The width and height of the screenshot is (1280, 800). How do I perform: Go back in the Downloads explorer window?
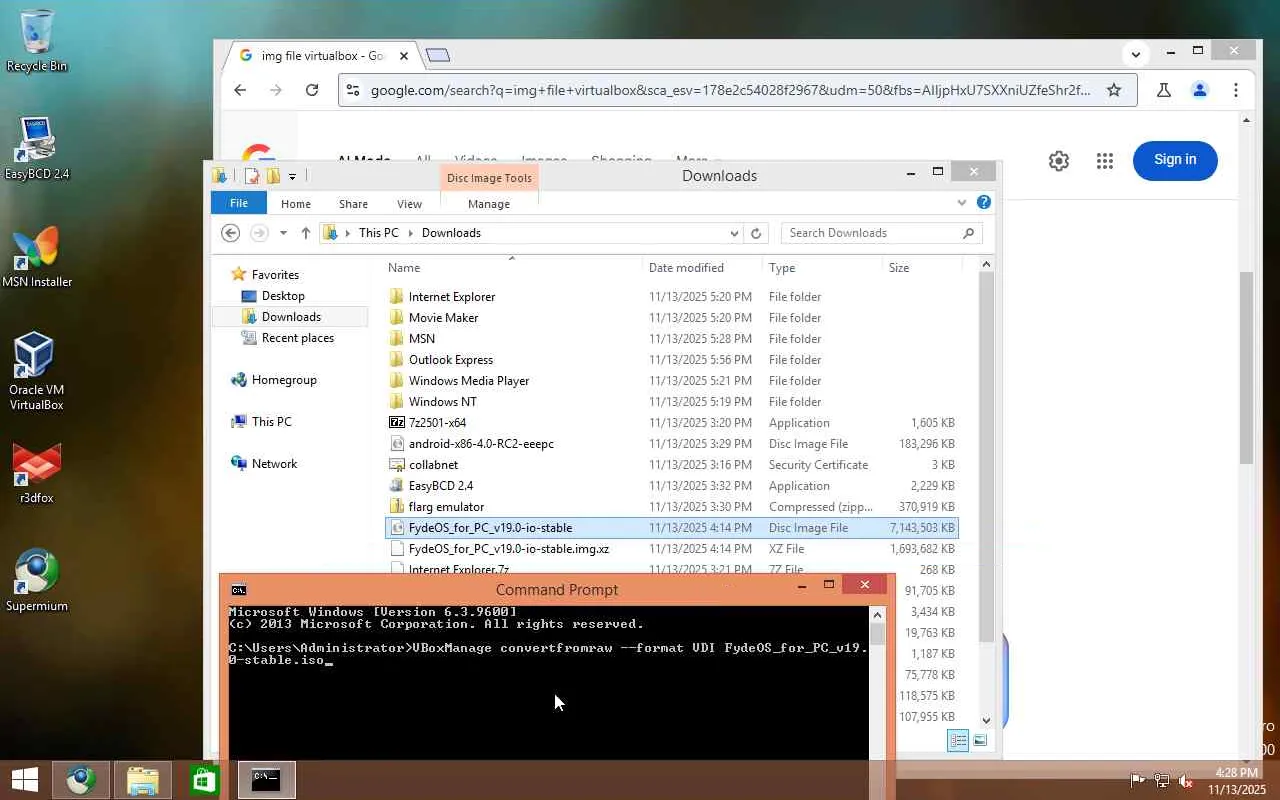coord(231,233)
